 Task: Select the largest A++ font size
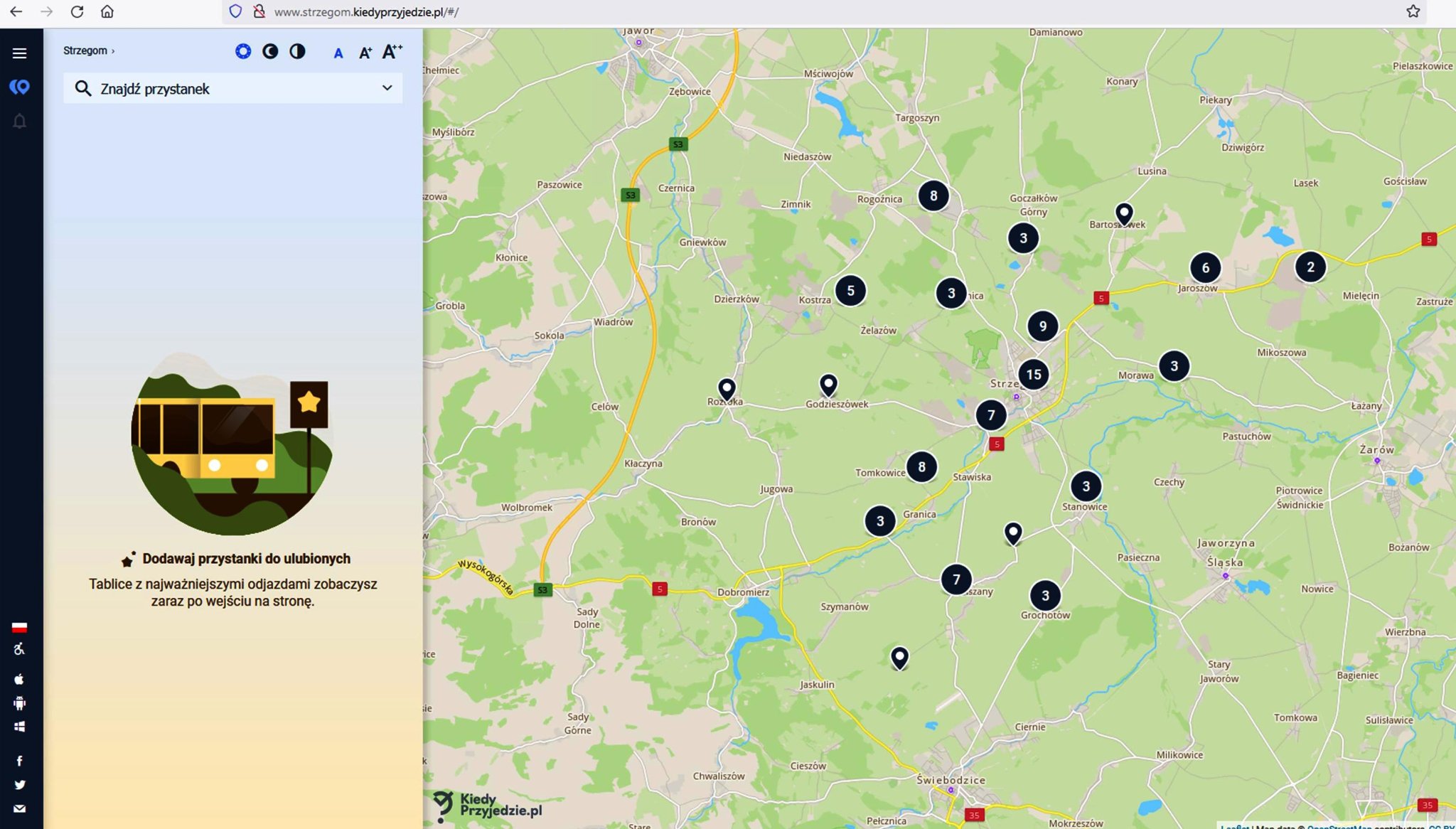pos(392,51)
